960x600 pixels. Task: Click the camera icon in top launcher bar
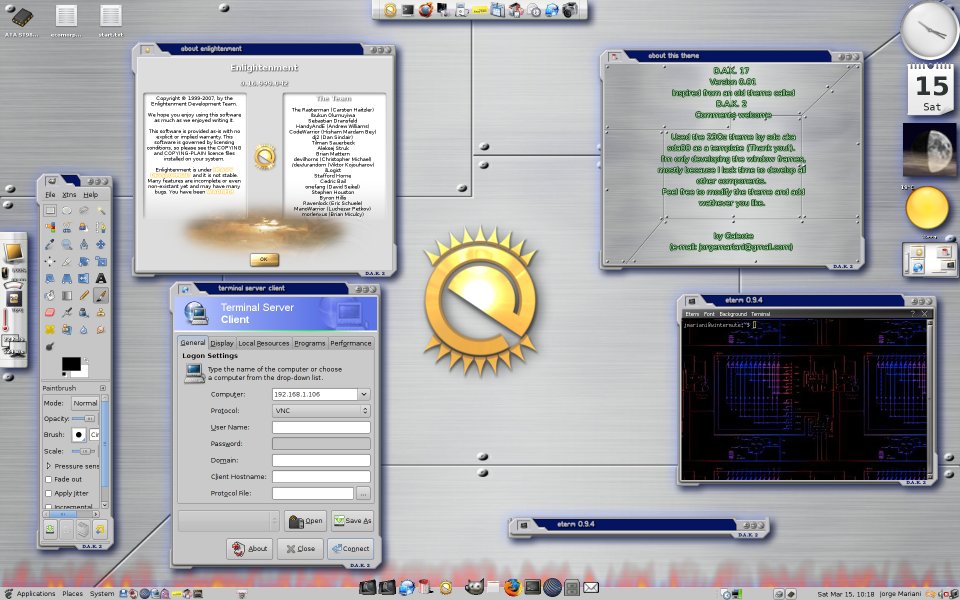pos(570,10)
